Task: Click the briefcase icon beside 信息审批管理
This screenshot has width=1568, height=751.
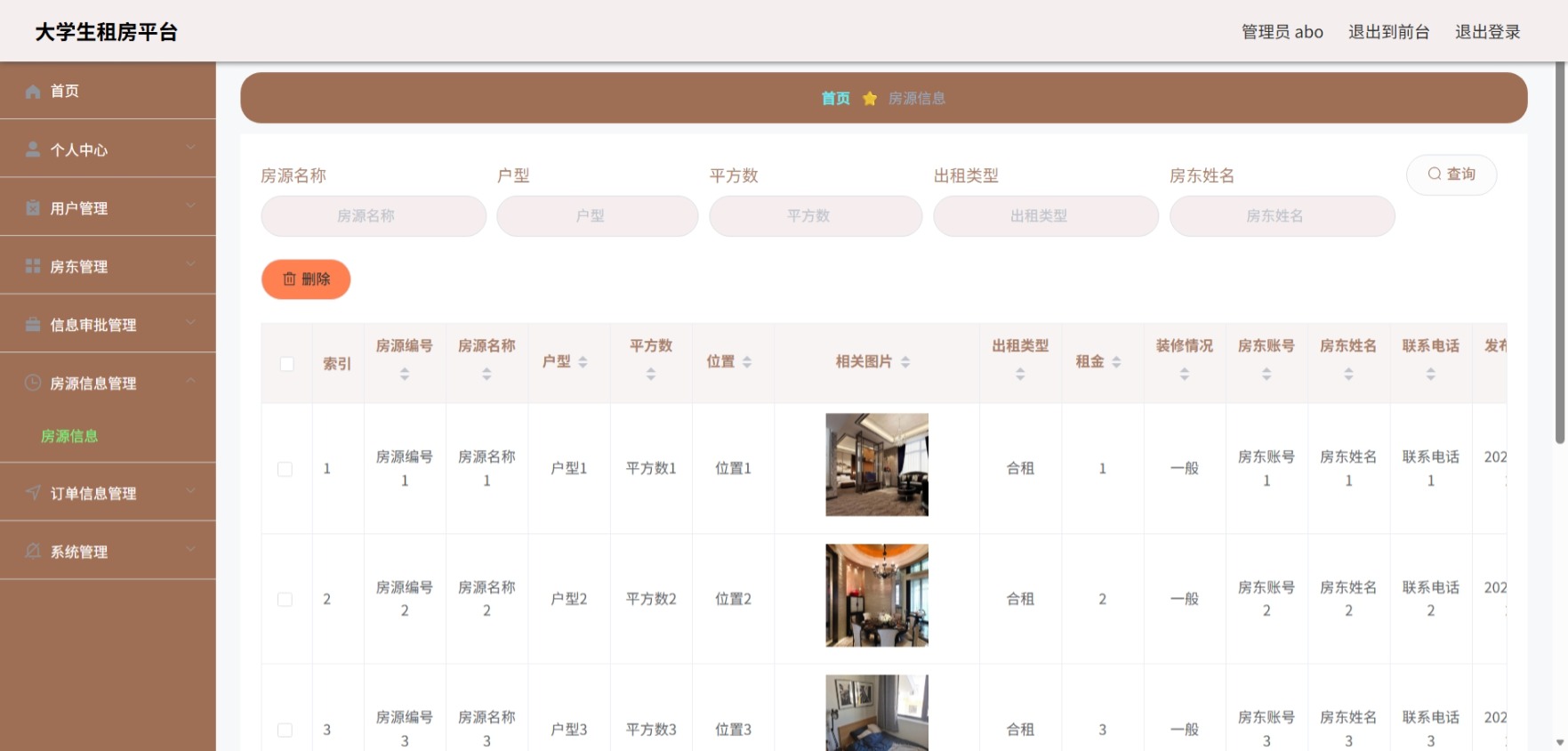Action: [x=33, y=325]
